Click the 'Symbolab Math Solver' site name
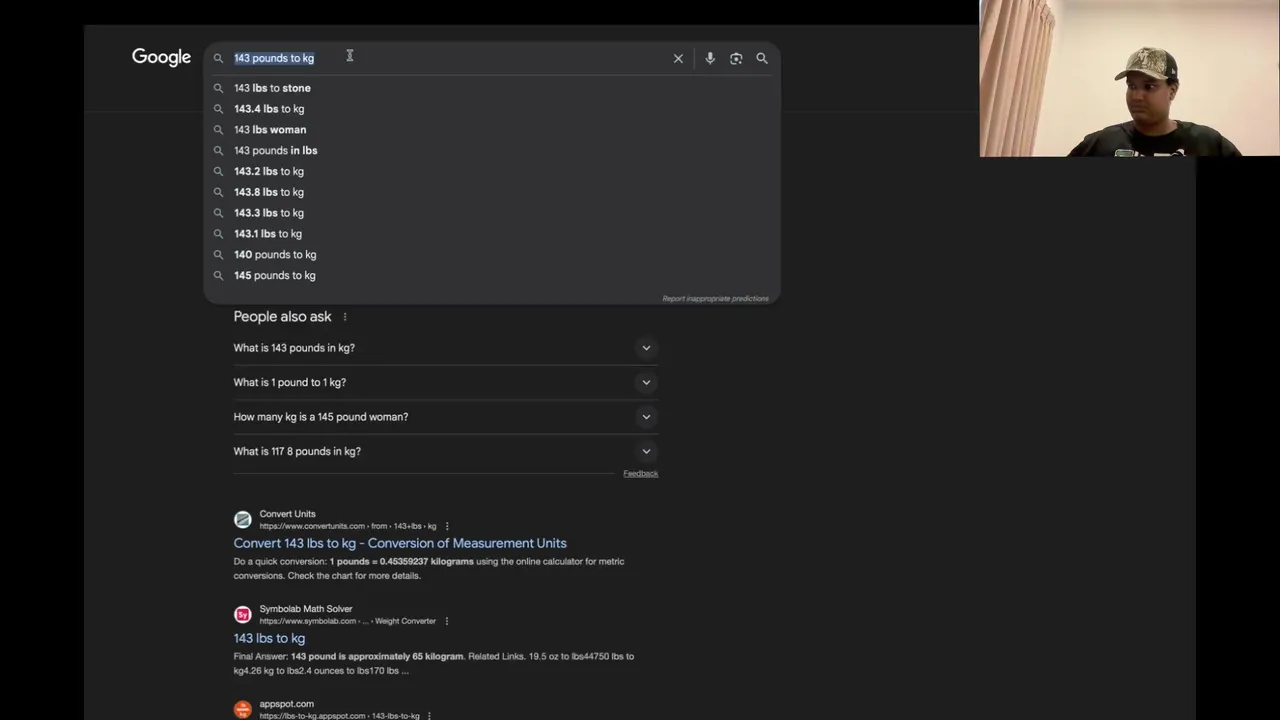The image size is (1280, 720). point(306,609)
